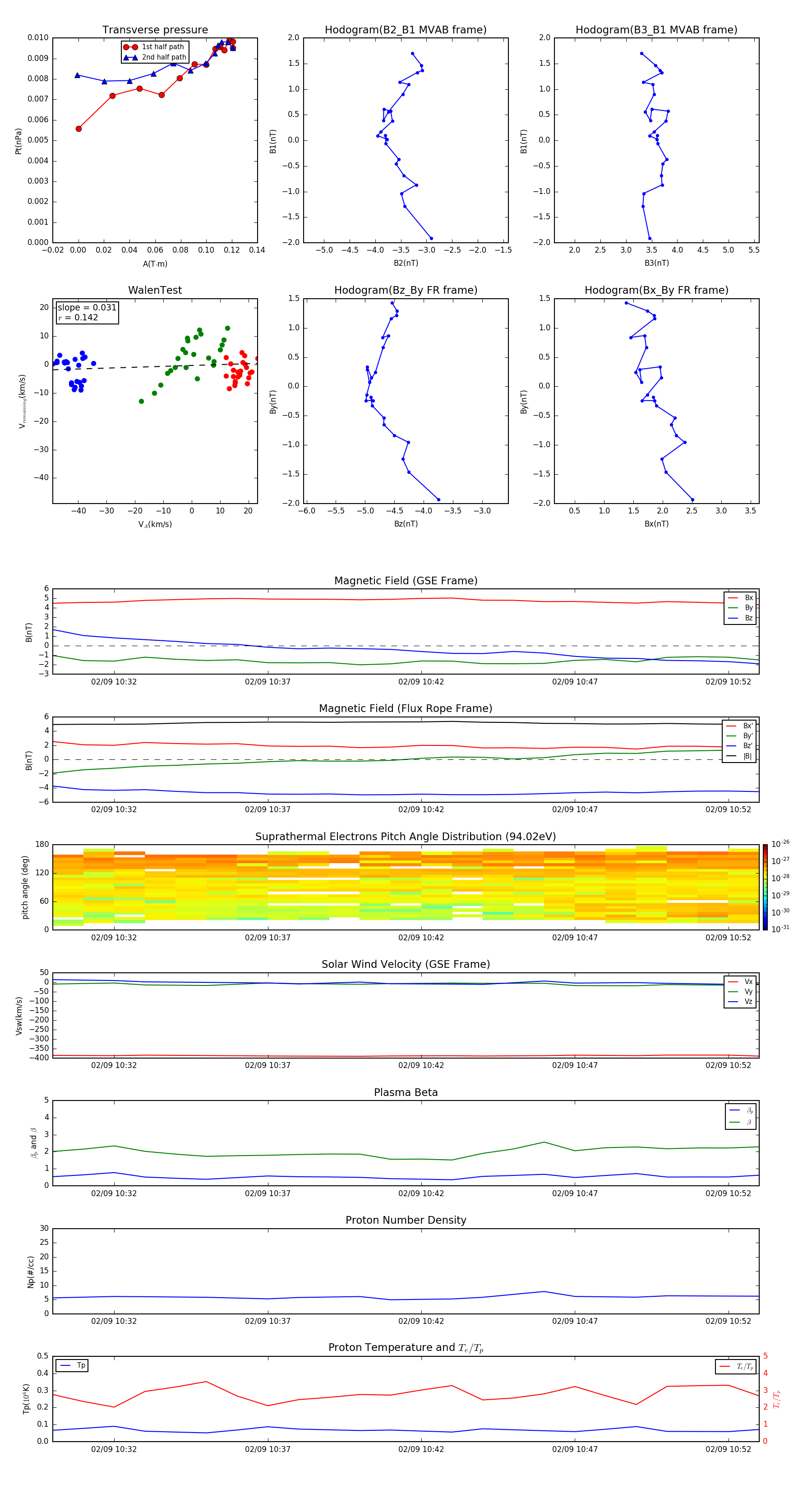Select the Te/Tp legend entry in temperature panel
This screenshot has height=1489, width=812.
(736, 1366)
